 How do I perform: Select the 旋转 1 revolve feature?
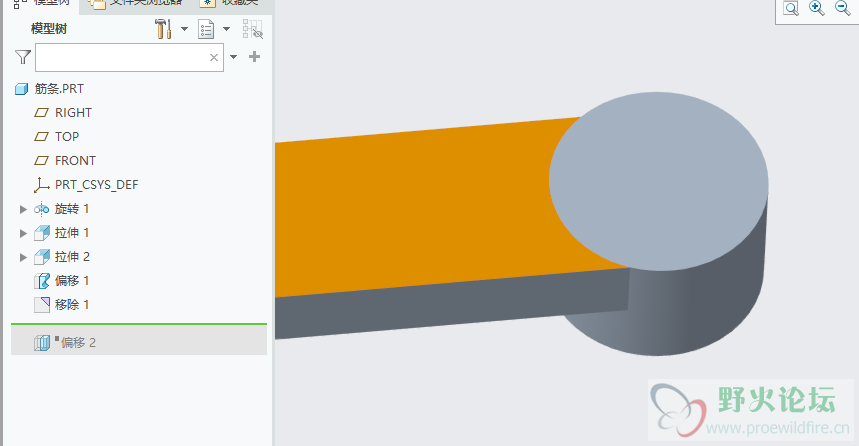click(72, 209)
